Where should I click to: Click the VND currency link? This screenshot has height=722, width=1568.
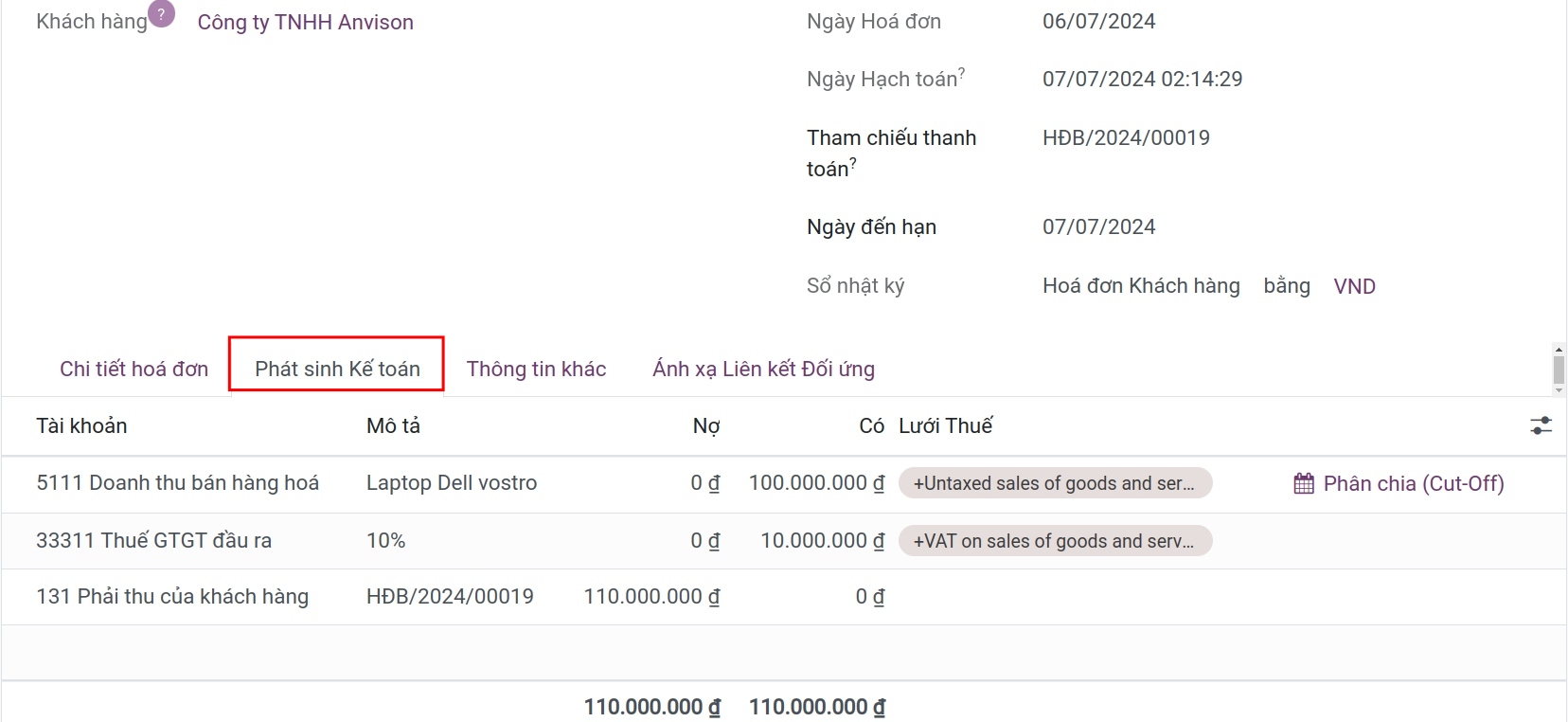1354,286
